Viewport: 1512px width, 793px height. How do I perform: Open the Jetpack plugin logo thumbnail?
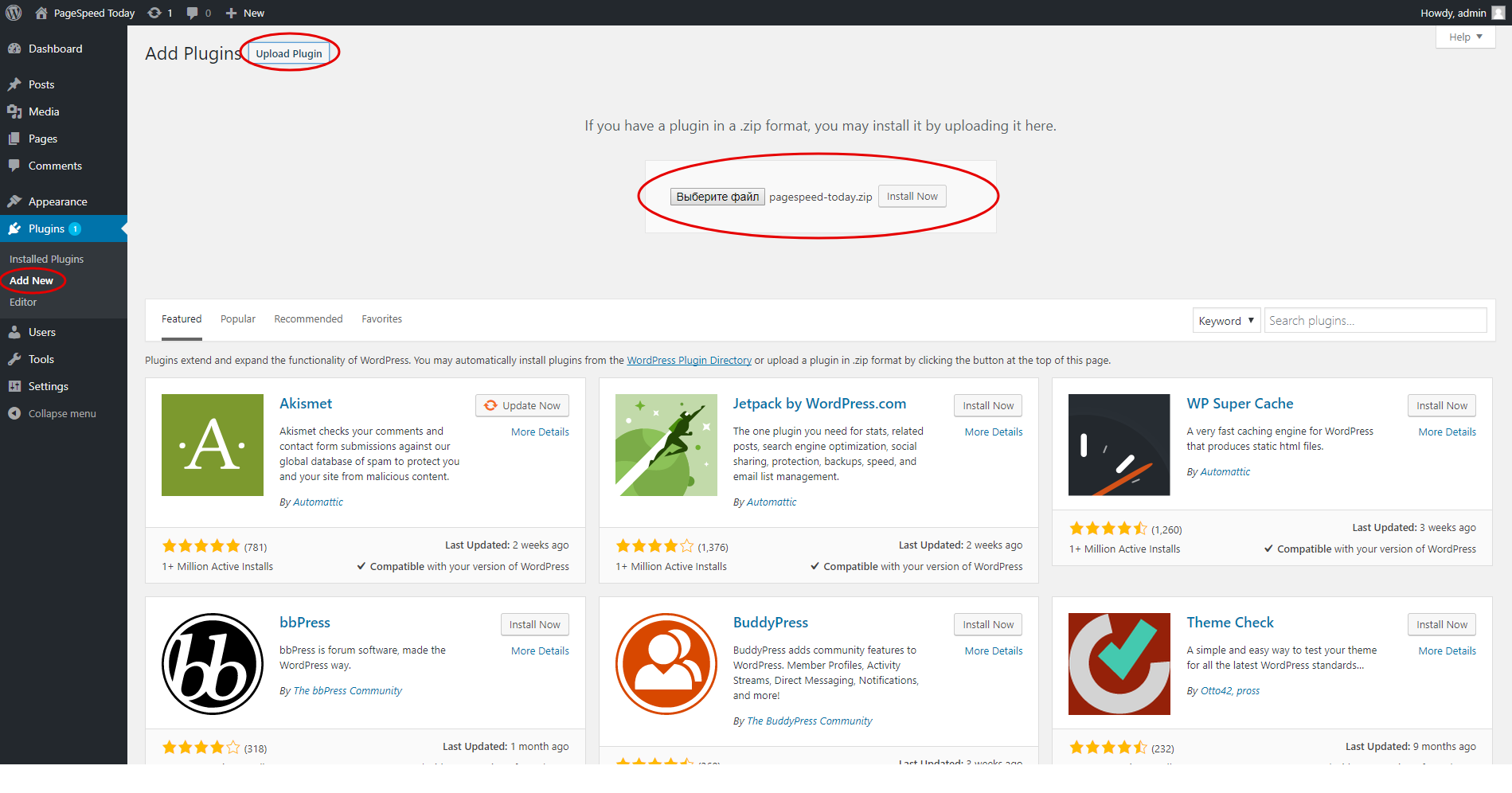pyautogui.click(x=666, y=445)
